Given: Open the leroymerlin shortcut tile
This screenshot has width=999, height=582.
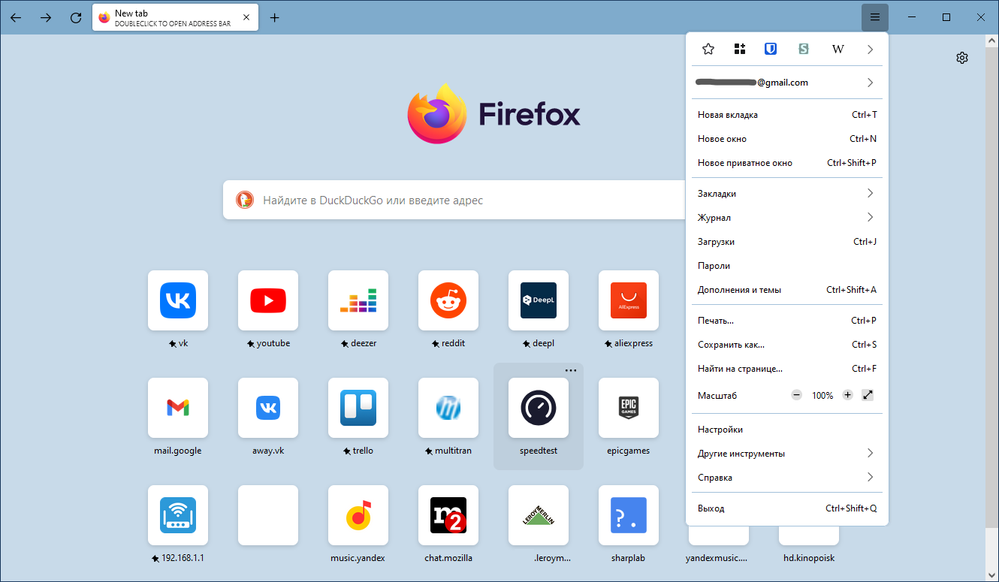Looking at the screenshot, I should pyautogui.click(x=538, y=515).
